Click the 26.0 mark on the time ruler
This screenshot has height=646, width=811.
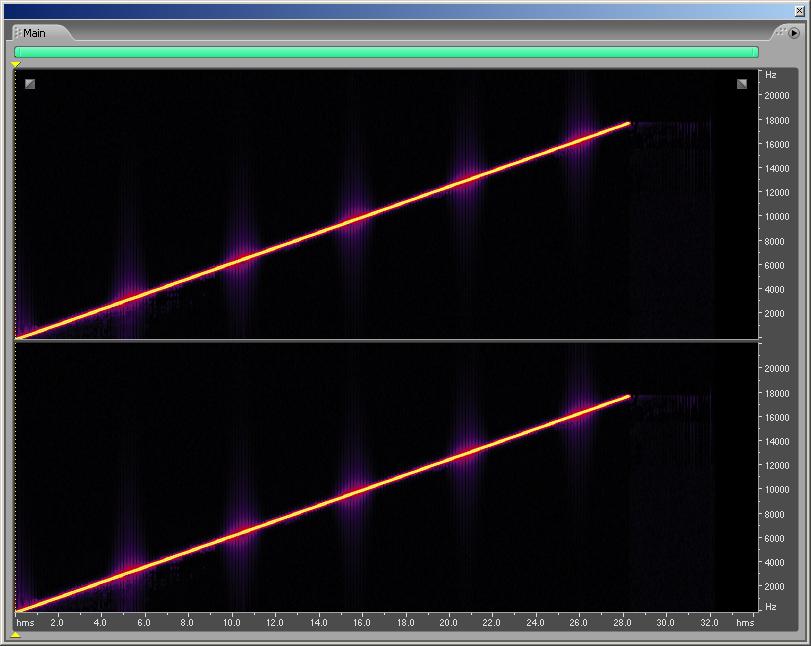(x=578, y=623)
